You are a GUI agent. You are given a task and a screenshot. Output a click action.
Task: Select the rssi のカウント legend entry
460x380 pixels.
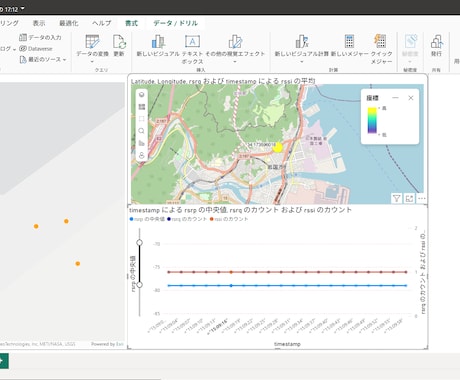(229, 219)
